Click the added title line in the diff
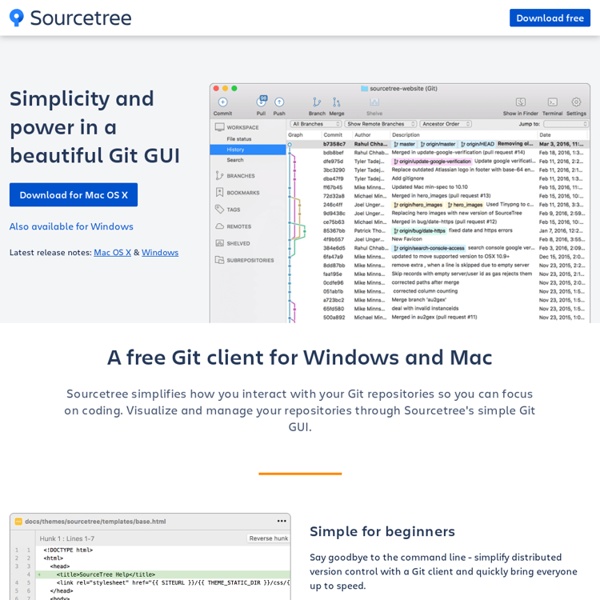The height and width of the screenshot is (600, 600). (x=163, y=574)
